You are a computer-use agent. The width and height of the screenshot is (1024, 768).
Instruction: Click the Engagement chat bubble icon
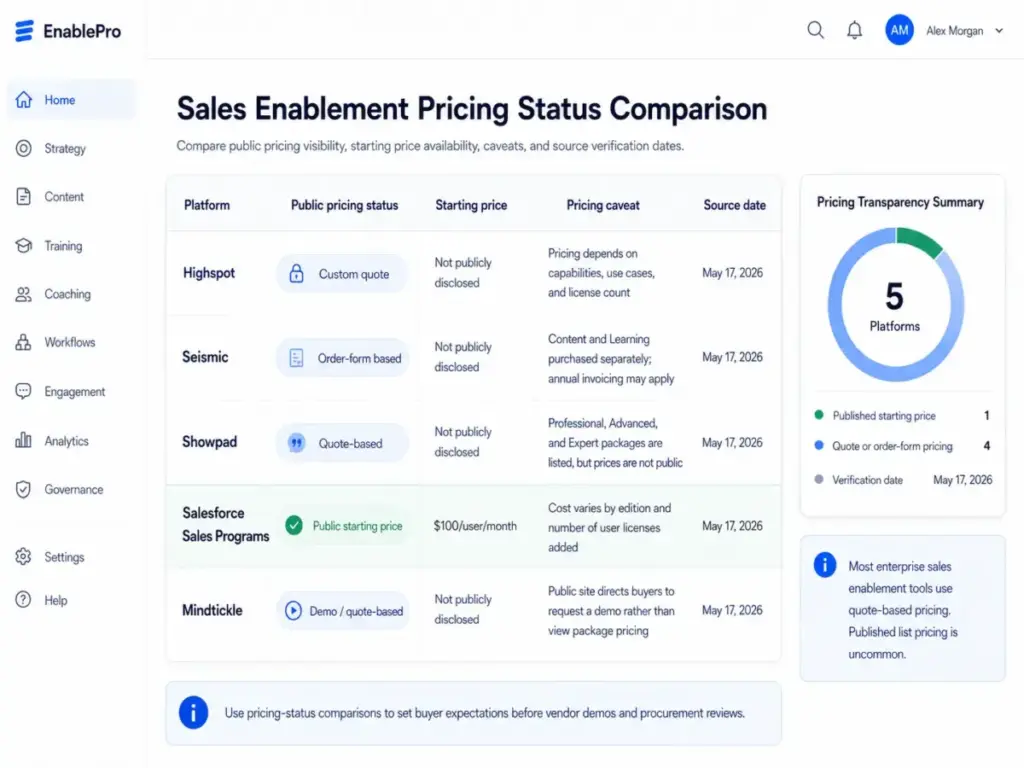click(24, 391)
